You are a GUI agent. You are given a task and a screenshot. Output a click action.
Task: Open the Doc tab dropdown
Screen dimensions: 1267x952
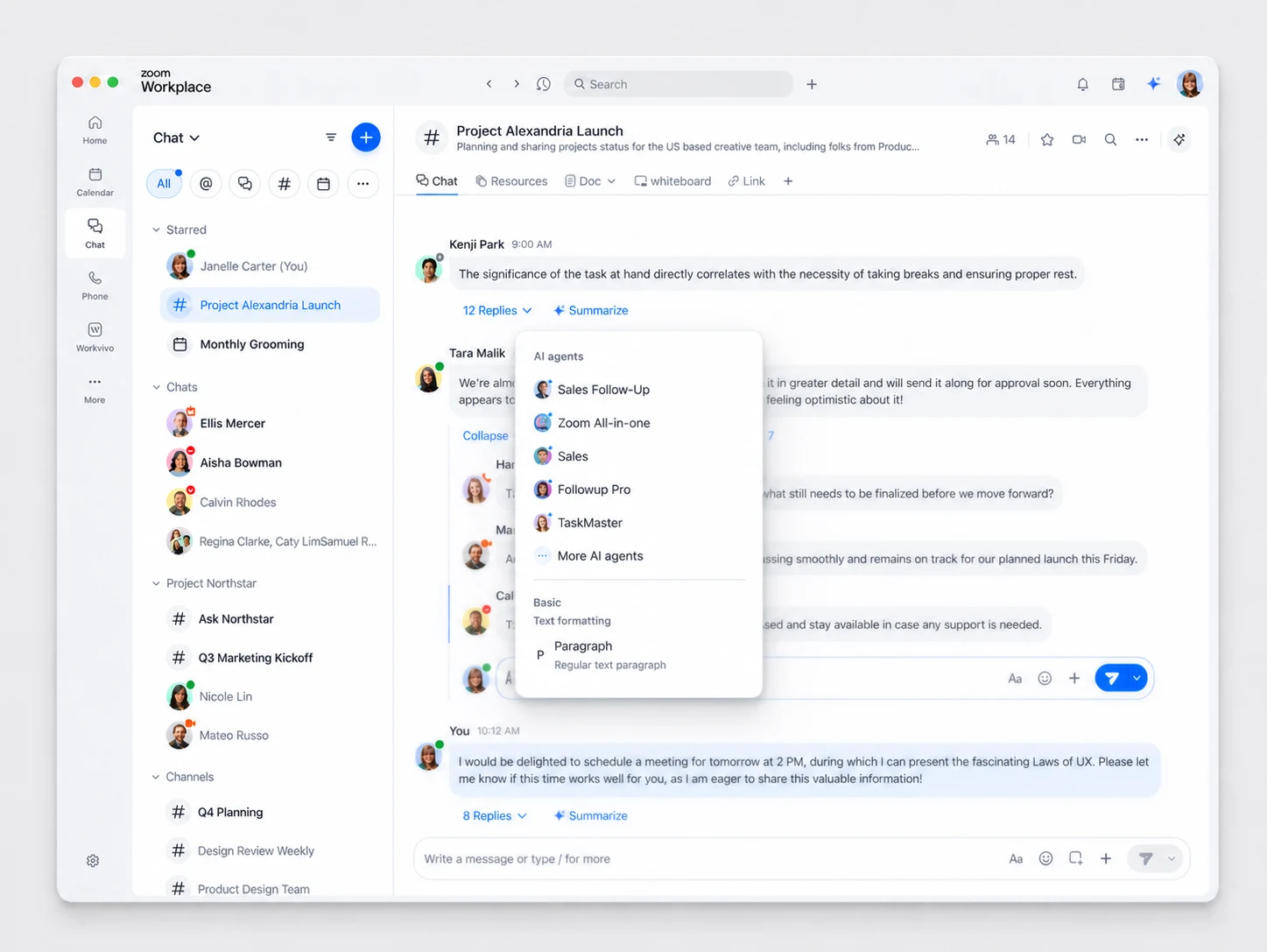click(x=611, y=181)
